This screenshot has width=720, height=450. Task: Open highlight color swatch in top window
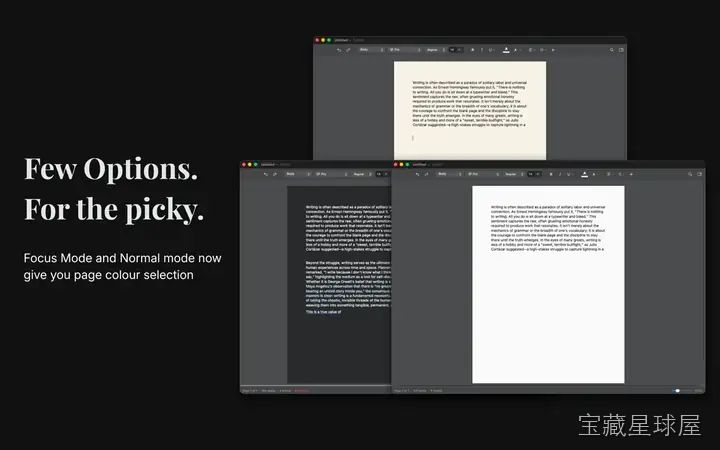pyautogui.click(x=506, y=50)
